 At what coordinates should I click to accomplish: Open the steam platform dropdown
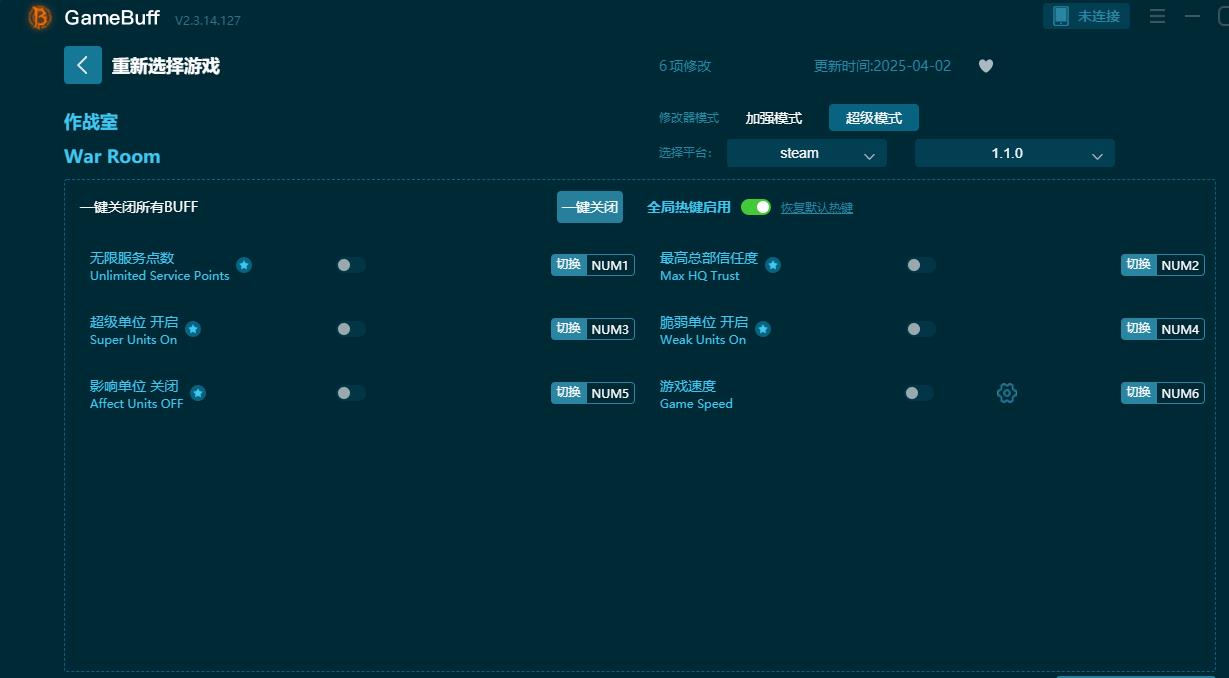coord(806,153)
